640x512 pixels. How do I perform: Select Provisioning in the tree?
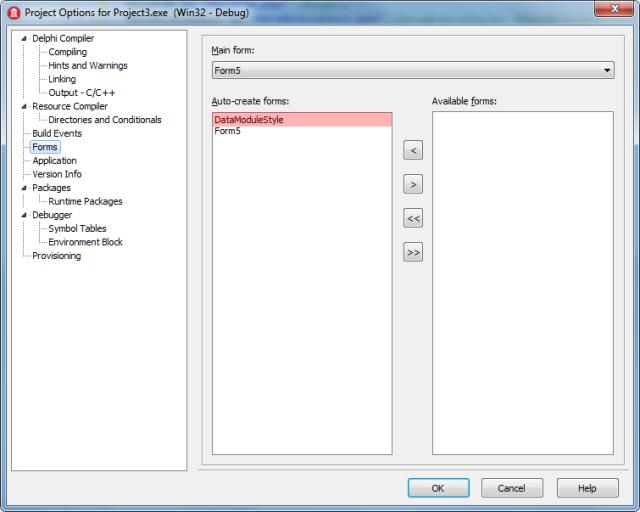point(56,256)
